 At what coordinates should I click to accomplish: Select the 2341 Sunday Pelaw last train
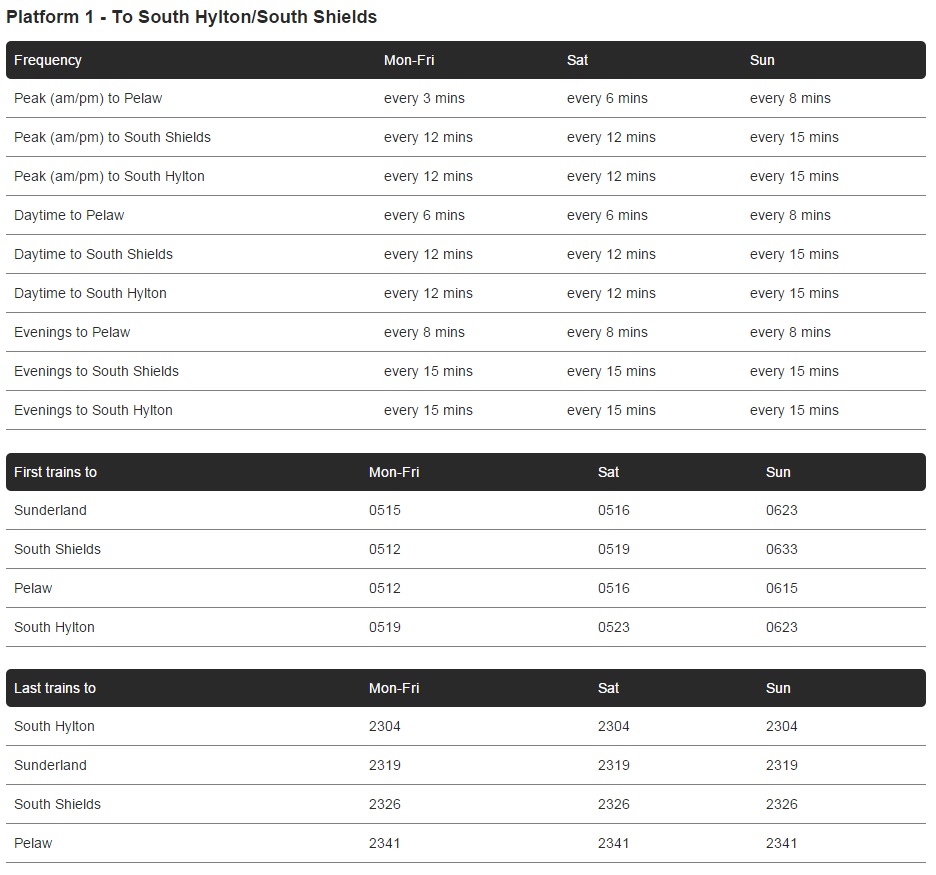[x=781, y=843]
